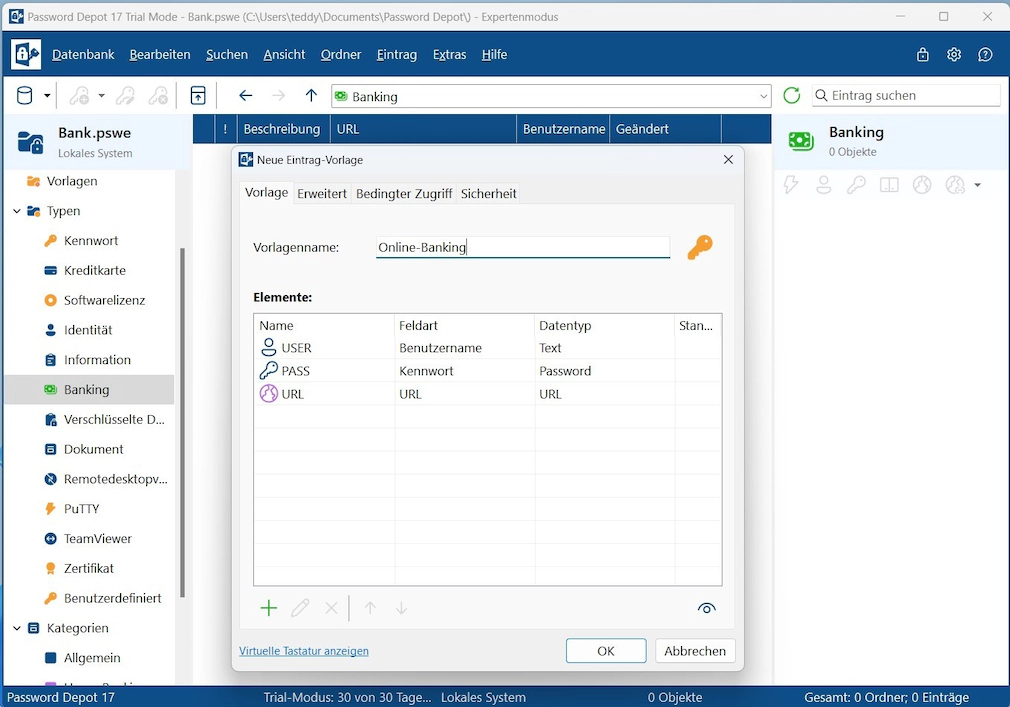Viewport: 1010px width, 707px height.
Task: Click the lock database icon in header
Action: [x=922, y=55]
